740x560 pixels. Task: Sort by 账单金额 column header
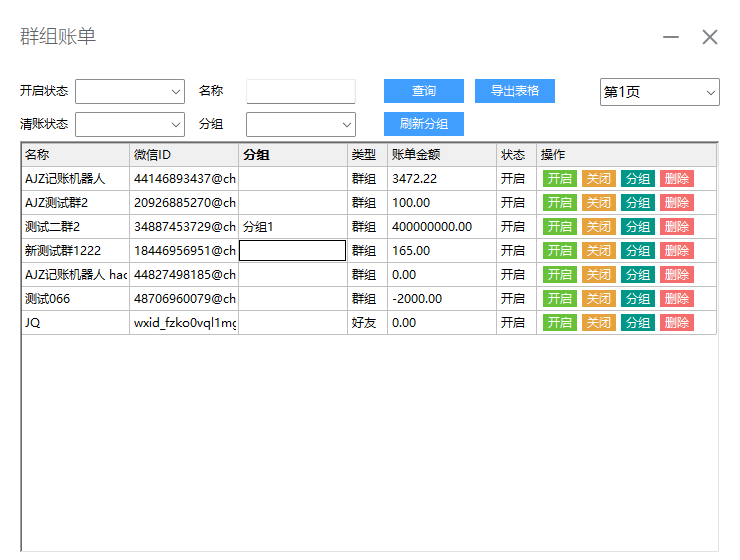(x=440, y=155)
